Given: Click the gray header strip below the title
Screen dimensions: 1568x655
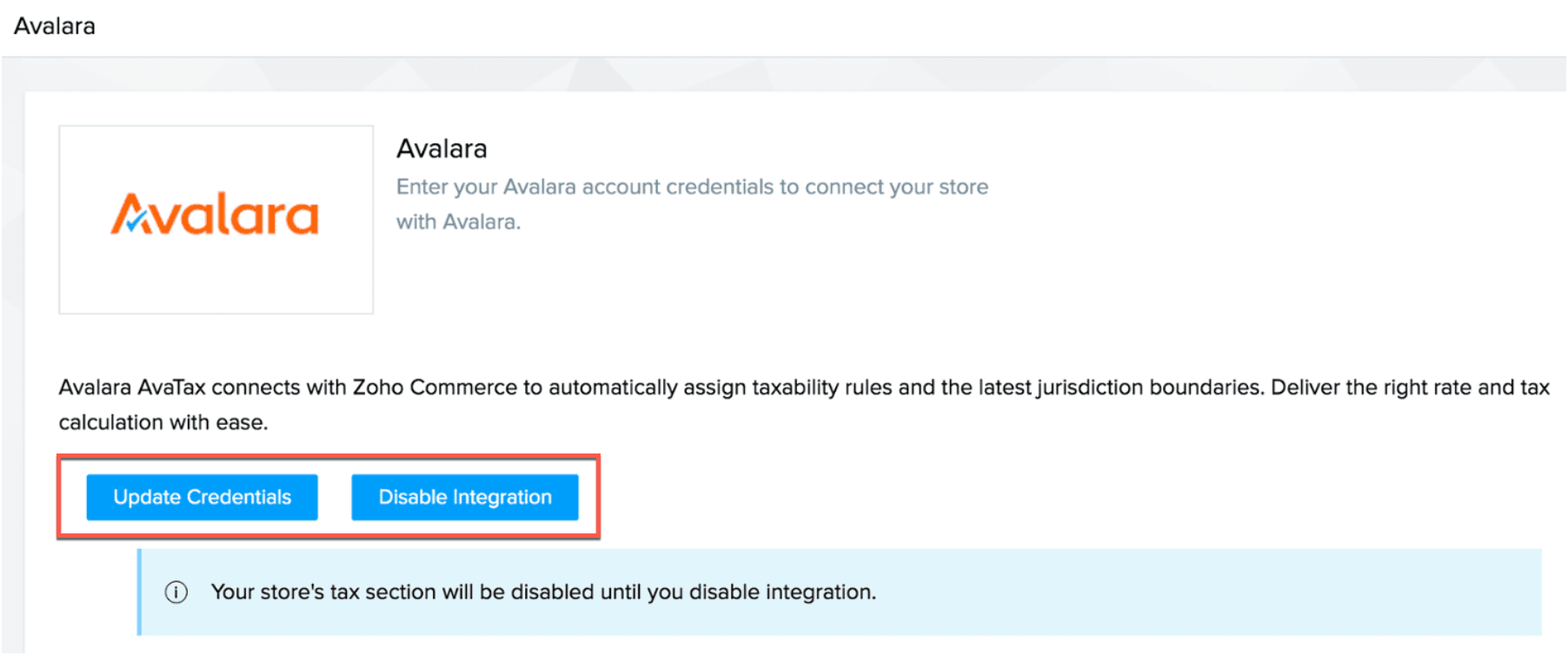Looking at the screenshot, I should (x=782, y=74).
